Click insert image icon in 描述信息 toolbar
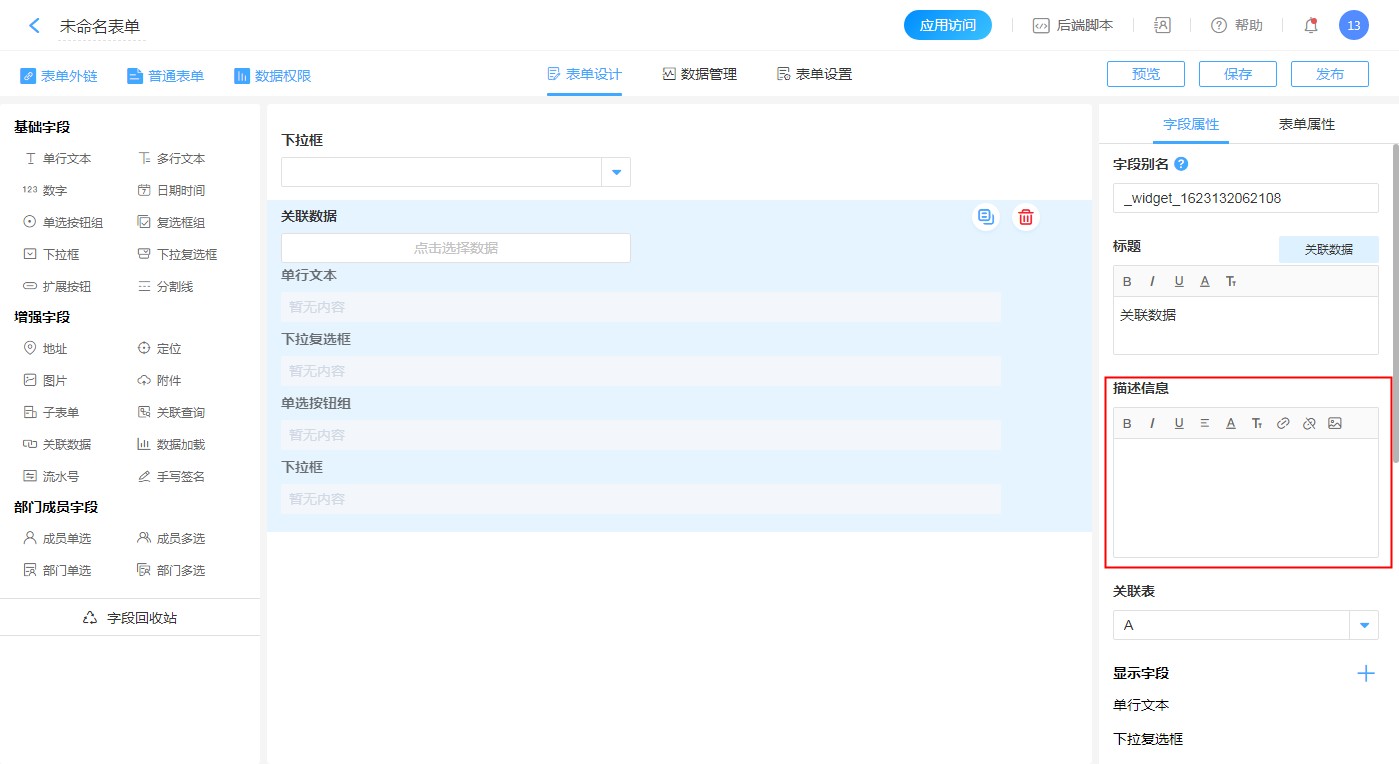 coord(1335,424)
